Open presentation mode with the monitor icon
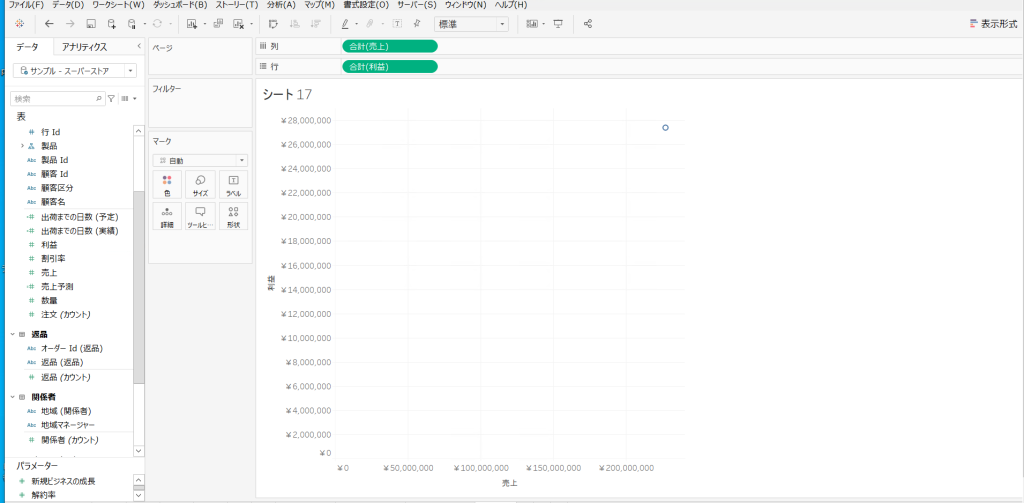This screenshot has height=503, width=1024. 558,23
